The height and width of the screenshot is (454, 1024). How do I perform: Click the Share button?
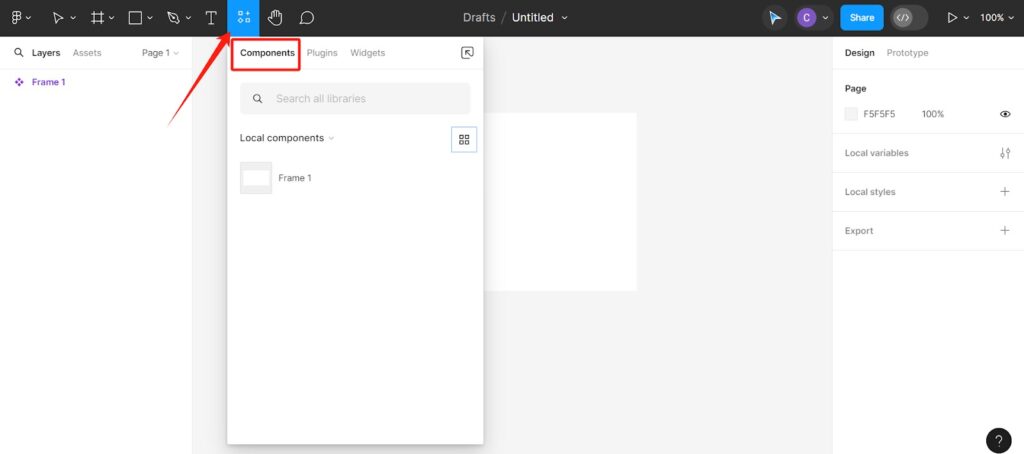pos(862,18)
